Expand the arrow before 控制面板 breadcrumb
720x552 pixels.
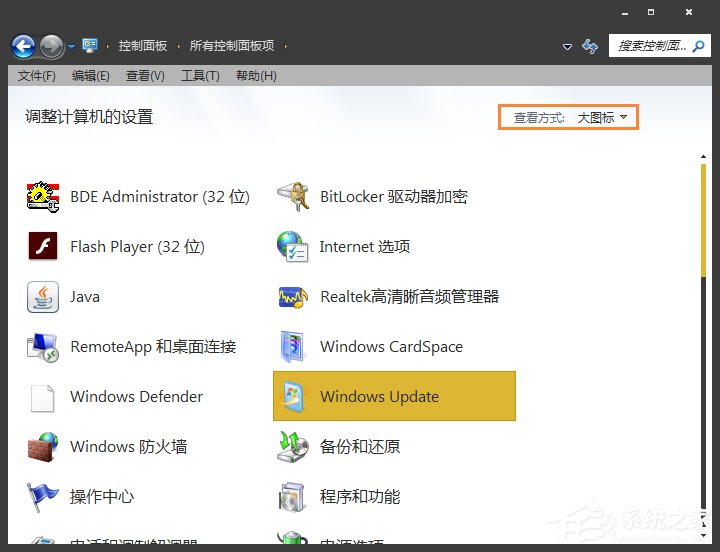107,46
